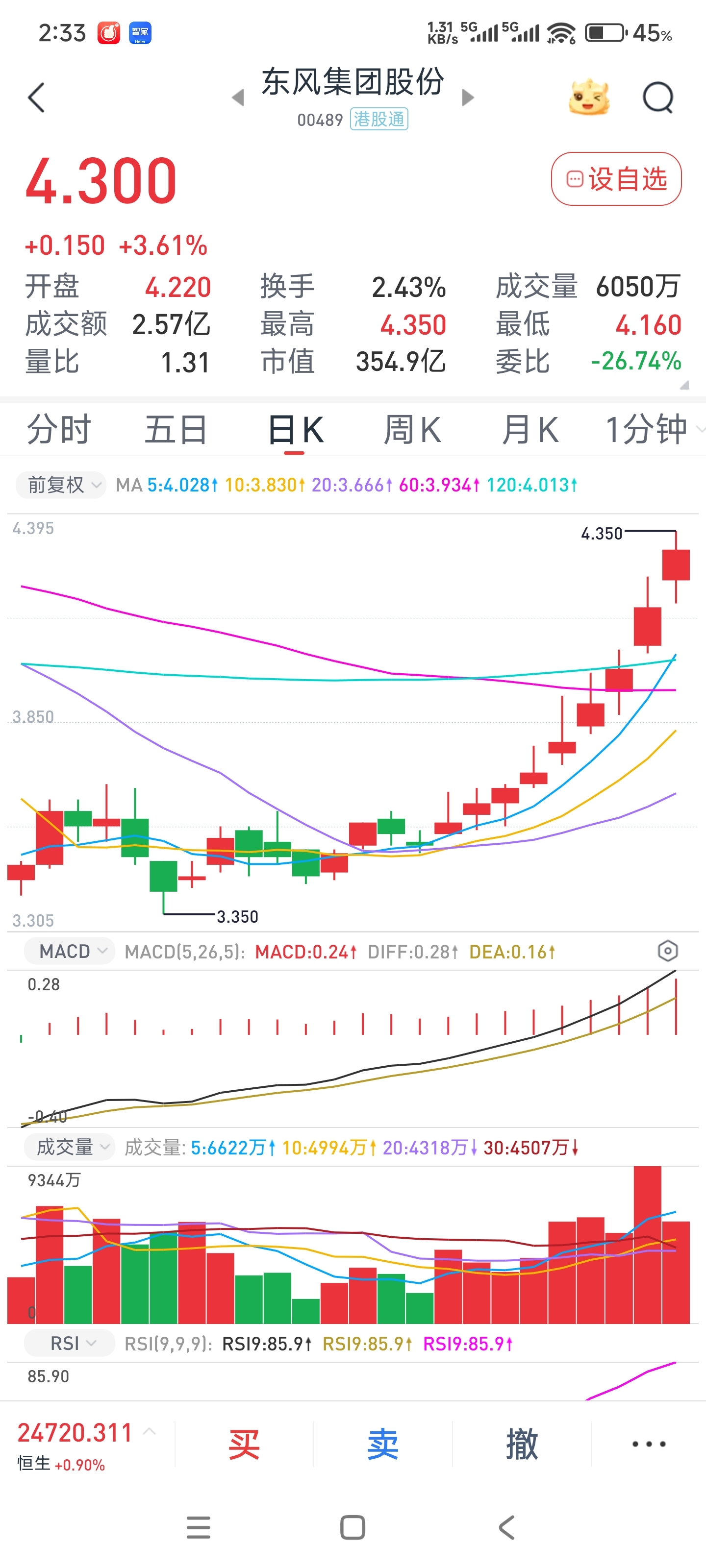
Task: Open the search magnifier icon
Action: [x=658, y=98]
